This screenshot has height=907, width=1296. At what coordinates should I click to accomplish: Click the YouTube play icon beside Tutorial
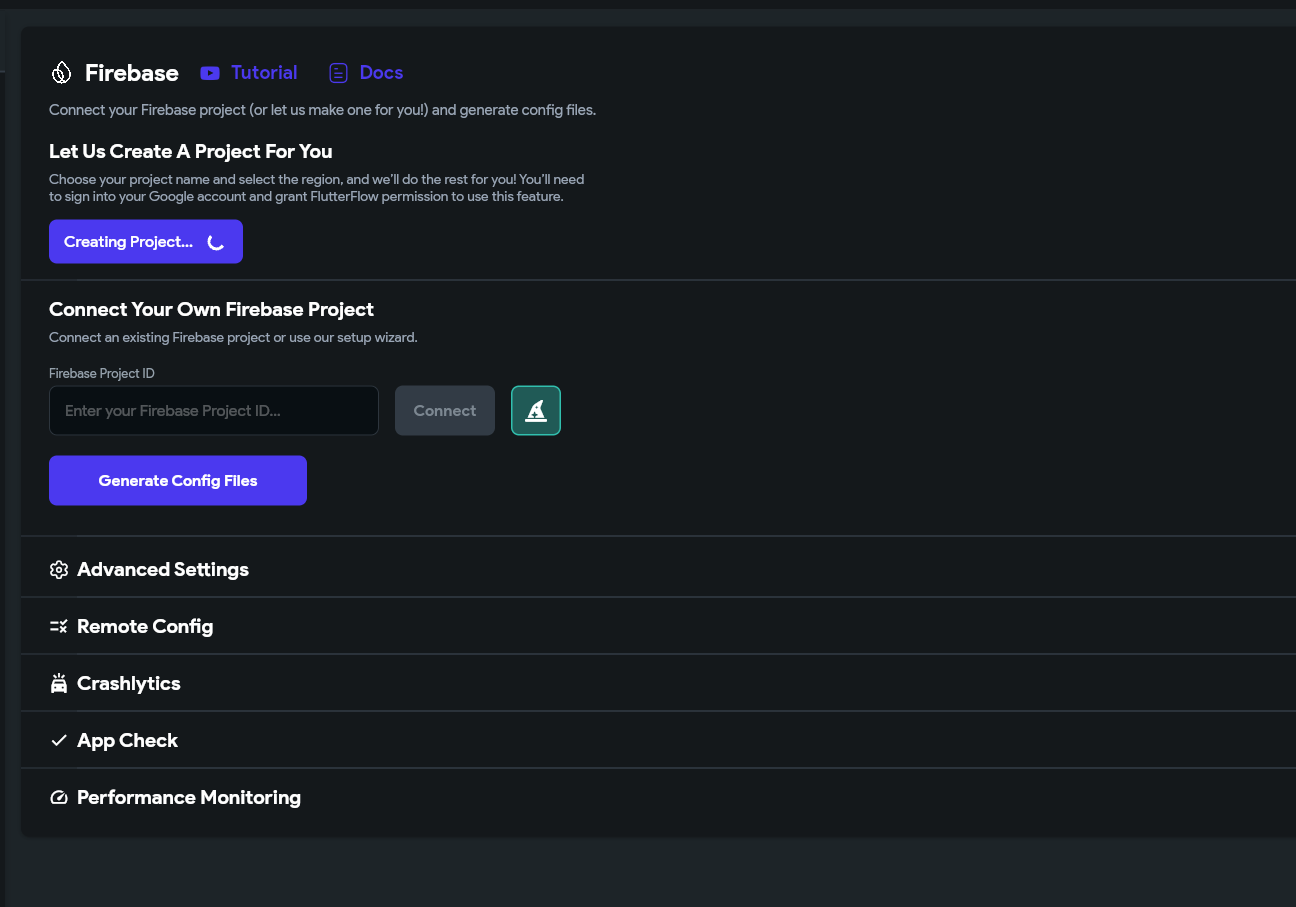210,73
